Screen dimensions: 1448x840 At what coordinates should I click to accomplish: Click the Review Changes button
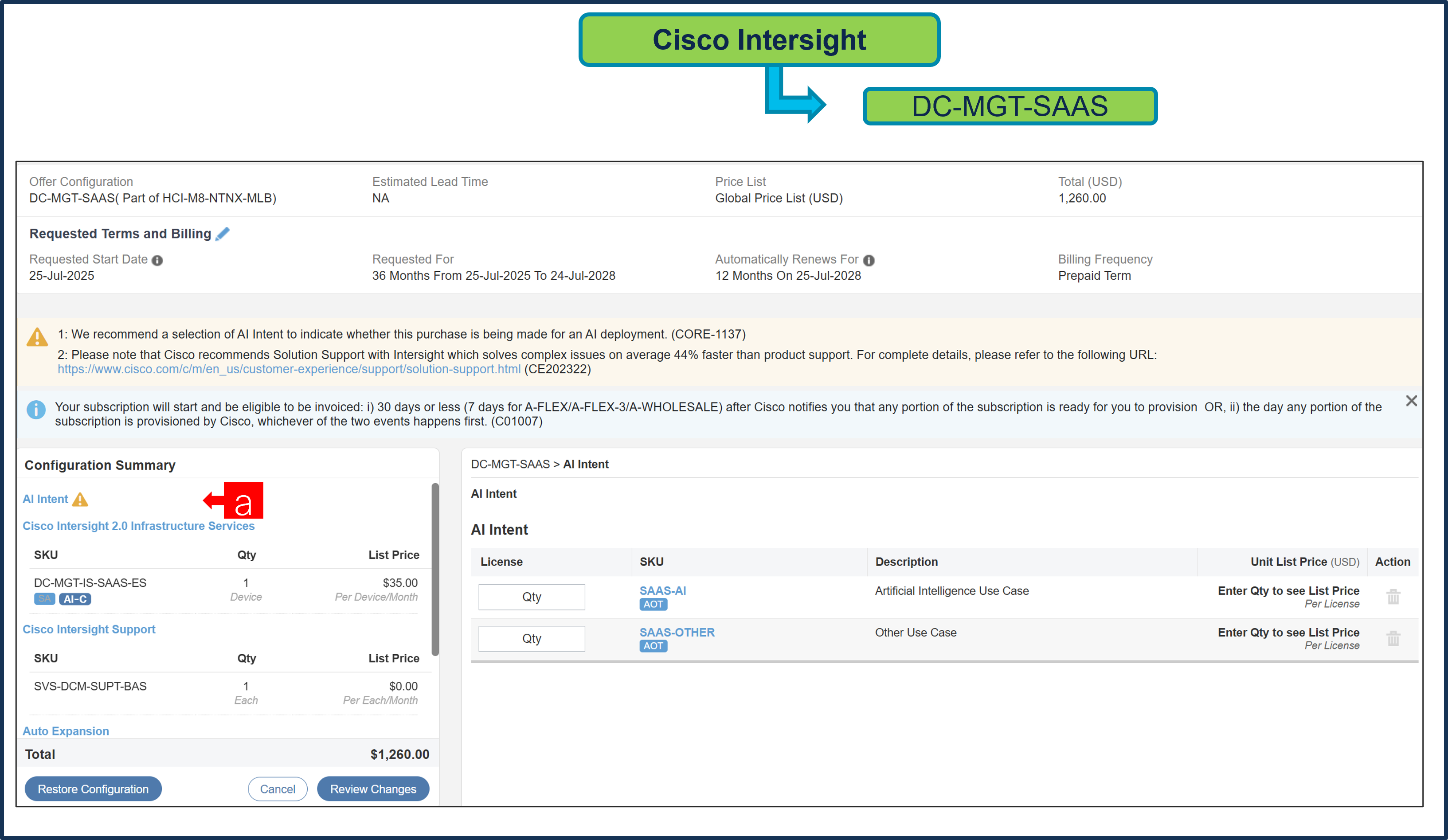(373, 788)
